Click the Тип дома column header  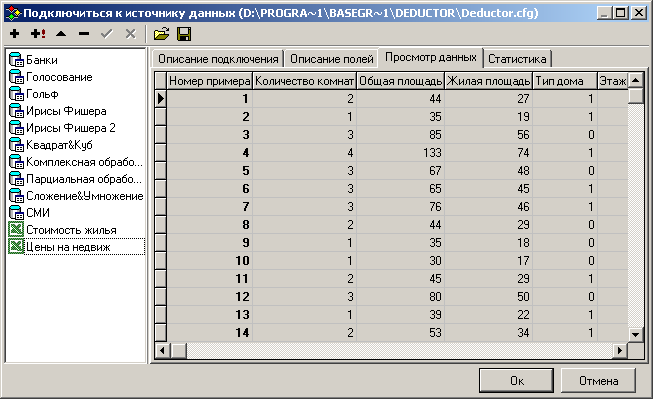click(x=565, y=81)
